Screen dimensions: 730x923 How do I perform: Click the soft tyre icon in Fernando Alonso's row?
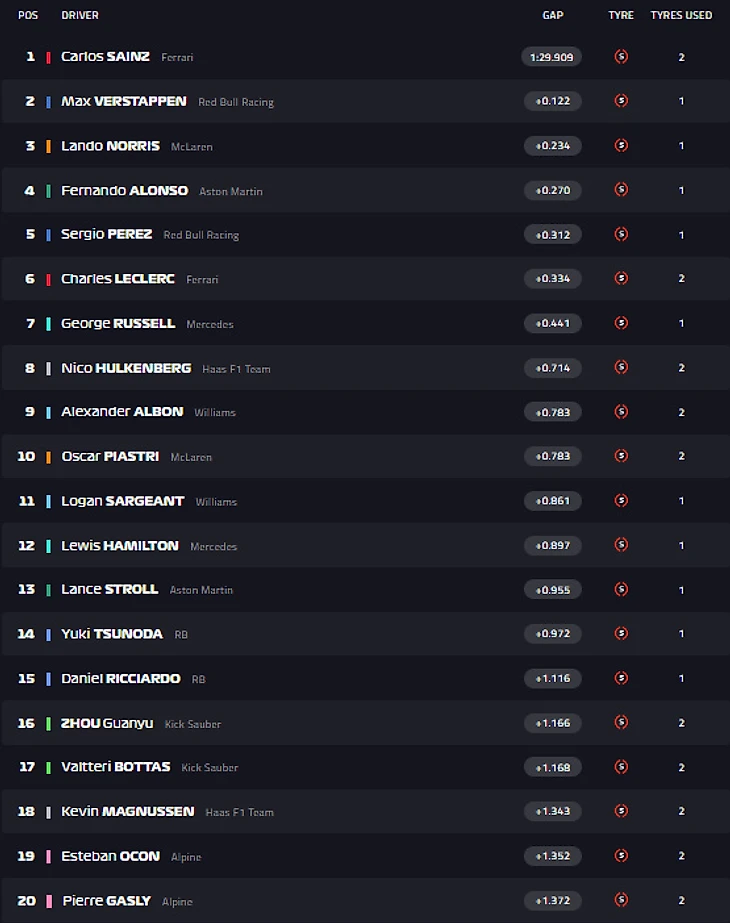(x=621, y=190)
